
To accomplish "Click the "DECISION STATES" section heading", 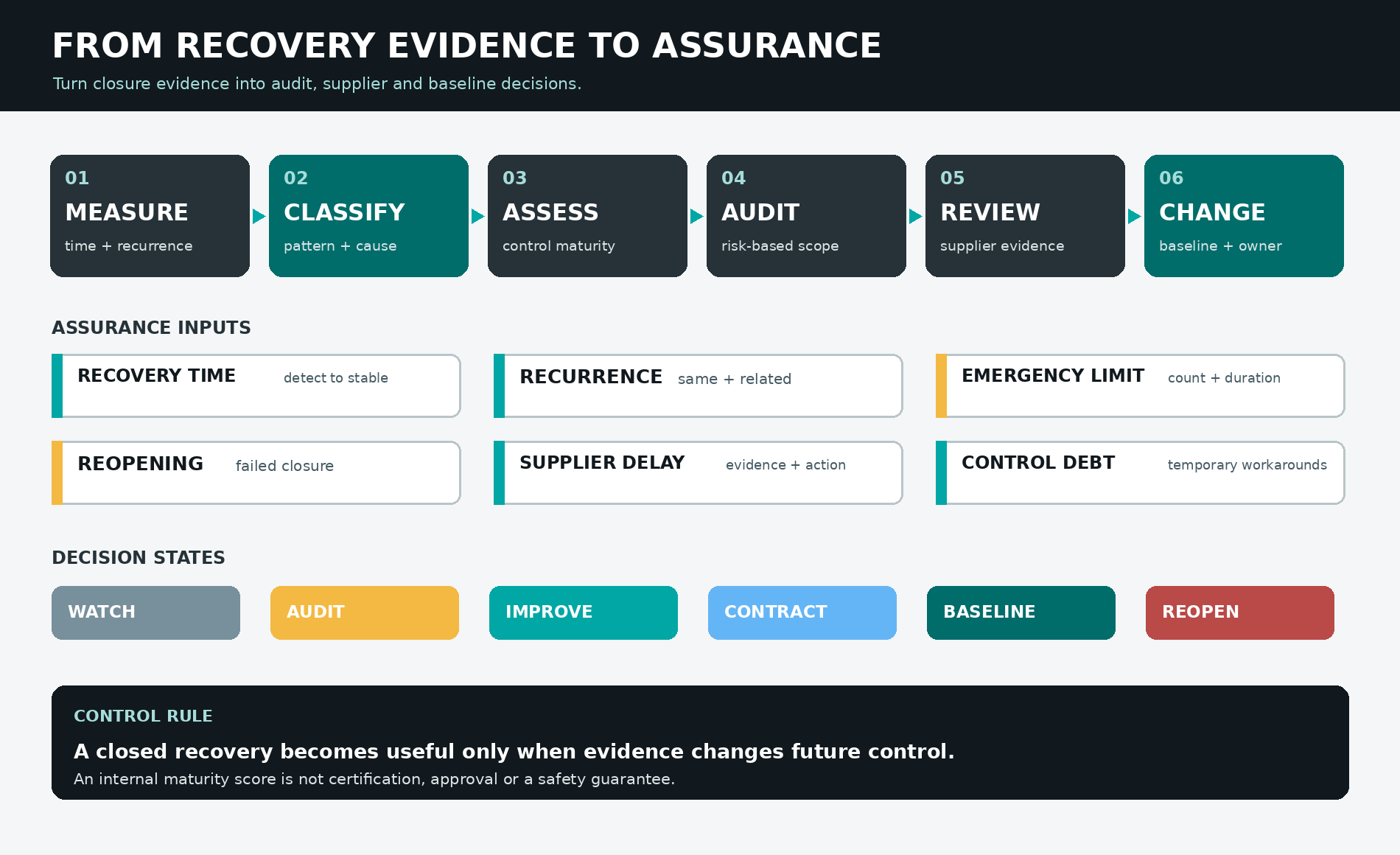I will click(139, 558).
